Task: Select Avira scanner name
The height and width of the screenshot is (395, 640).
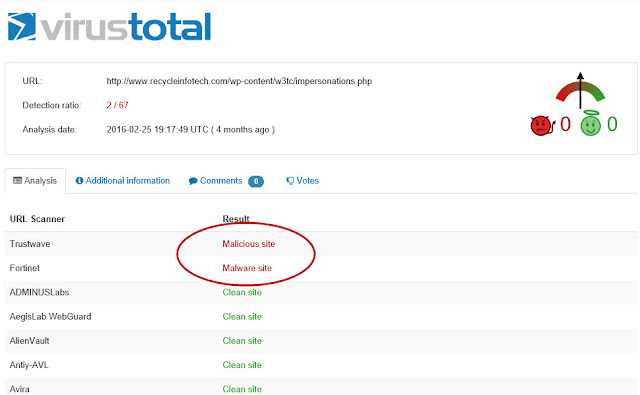Action: pos(20,389)
